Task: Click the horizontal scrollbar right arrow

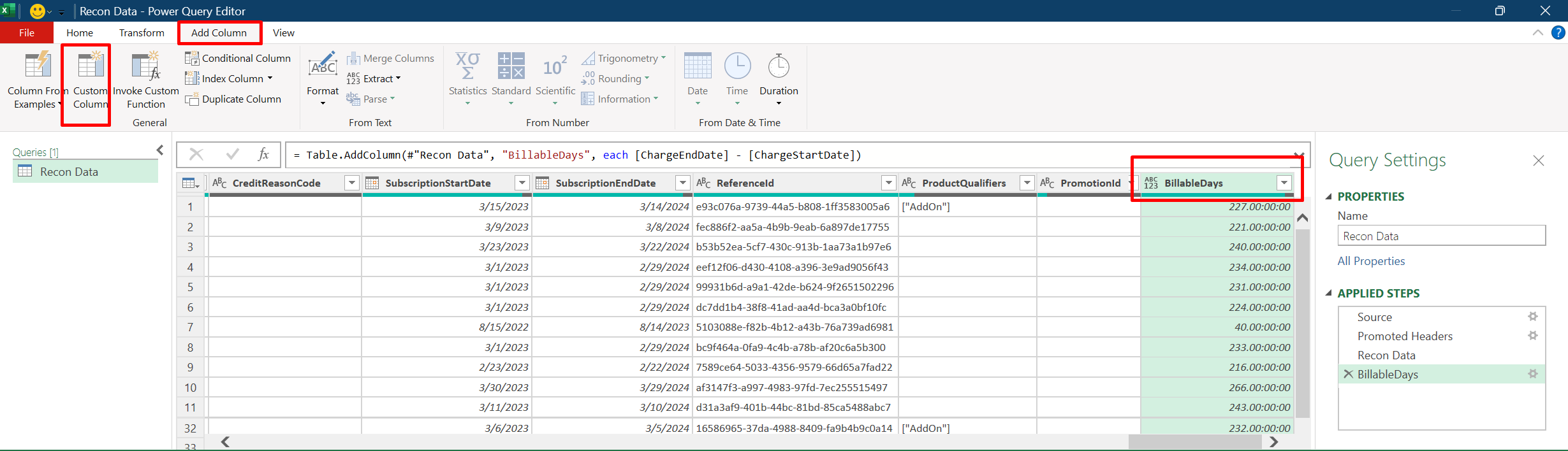Action: click(x=1273, y=441)
